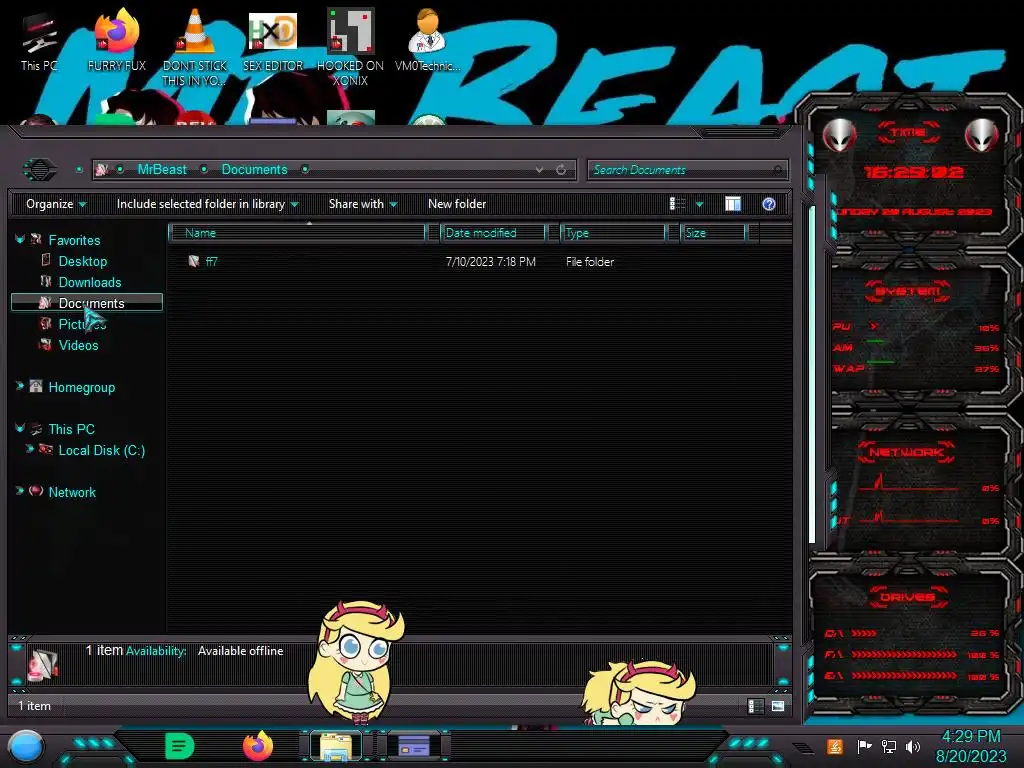The height and width of the screenshot is (768, 1024).
Task: Select Desktop in Favorites
Action: [82, 261]
